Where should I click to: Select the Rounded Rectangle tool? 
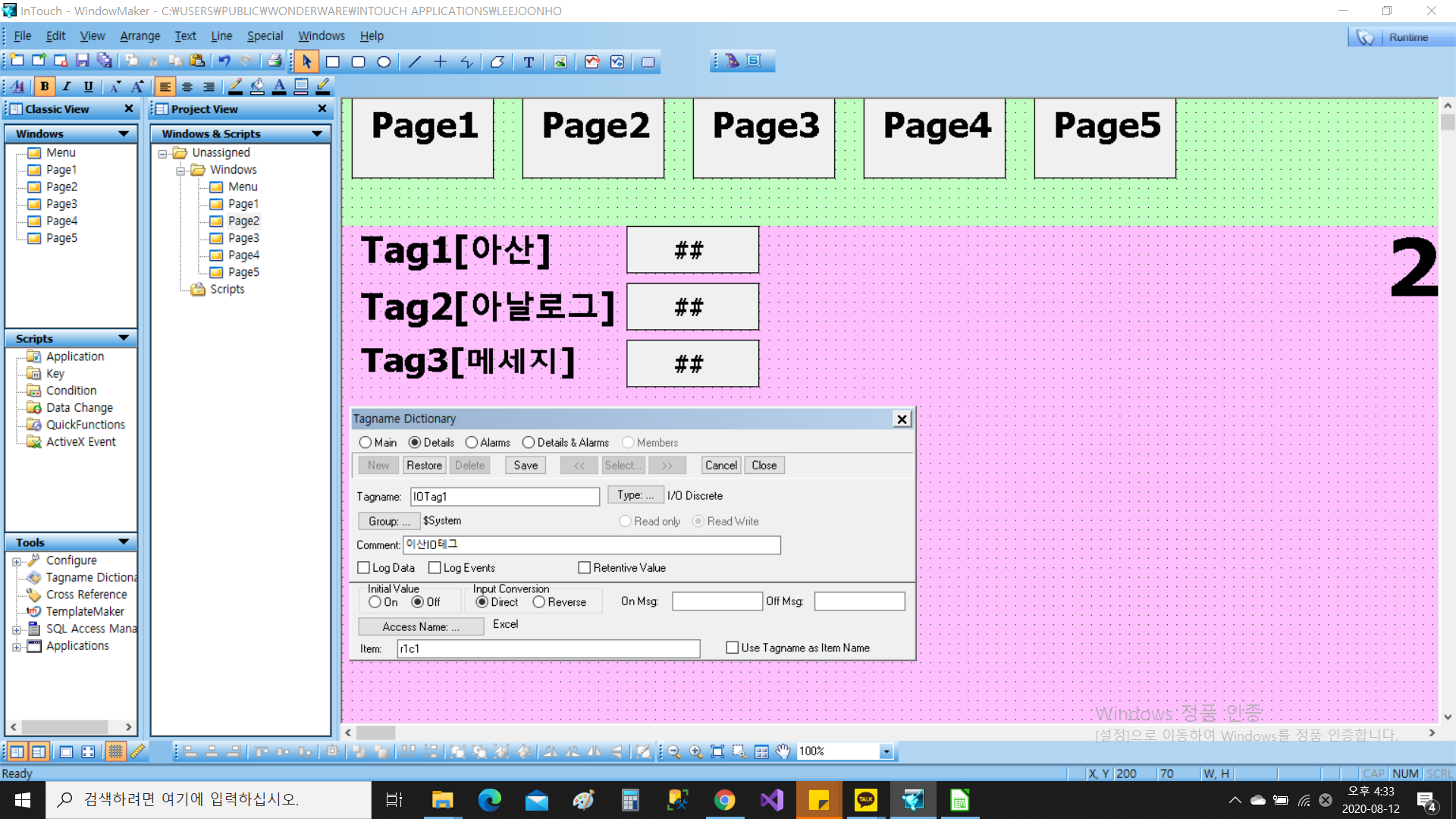pyautogui.click(x=358, y=62)
